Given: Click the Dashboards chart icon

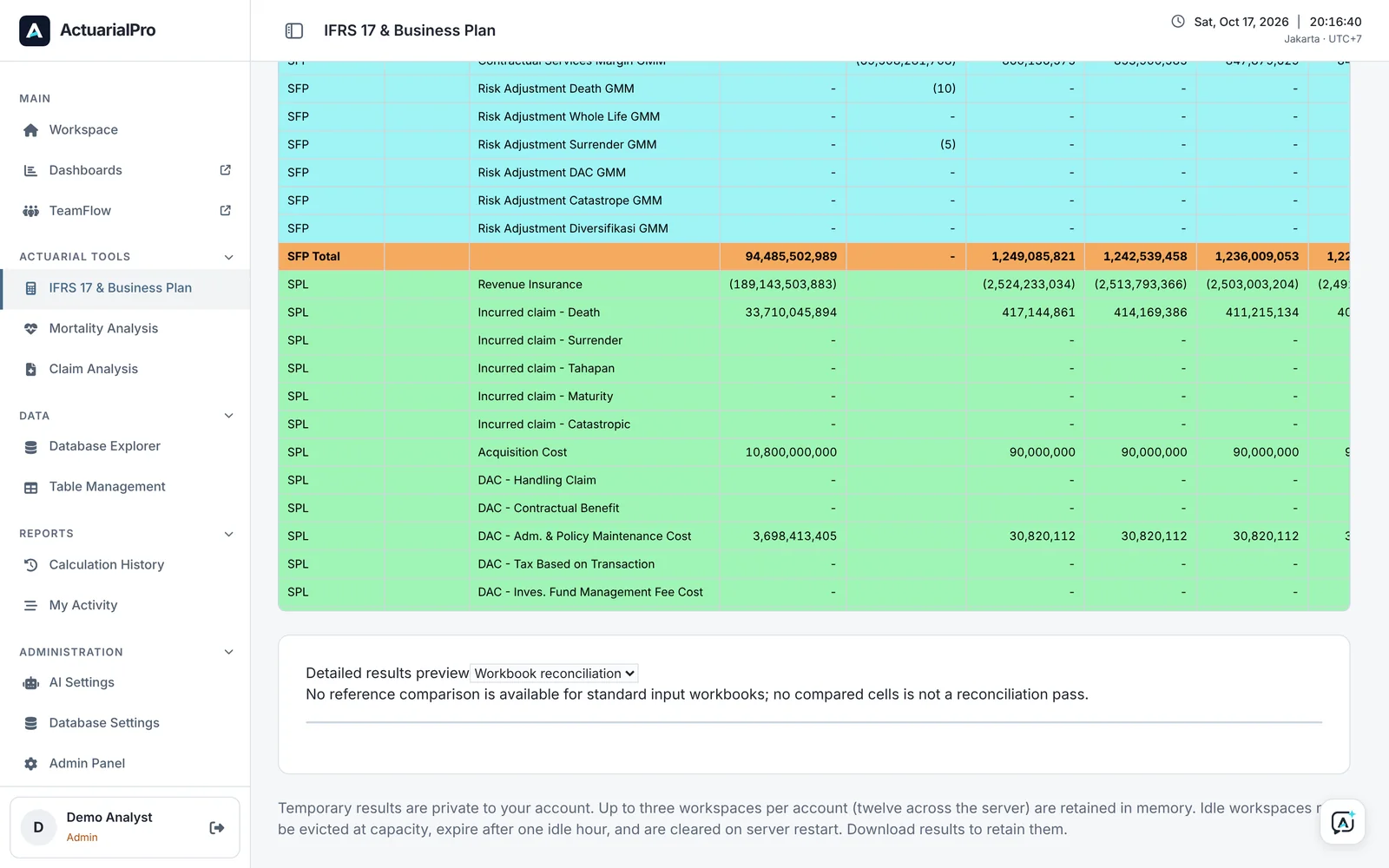Looking at the screenshot, I should [x=31, y=170].
